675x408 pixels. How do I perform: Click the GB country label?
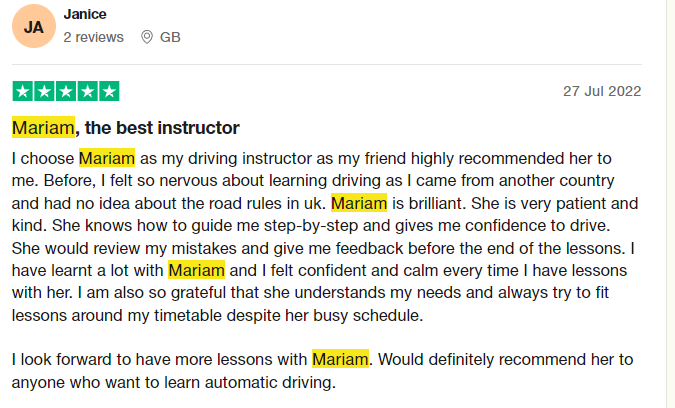[170, 37]
